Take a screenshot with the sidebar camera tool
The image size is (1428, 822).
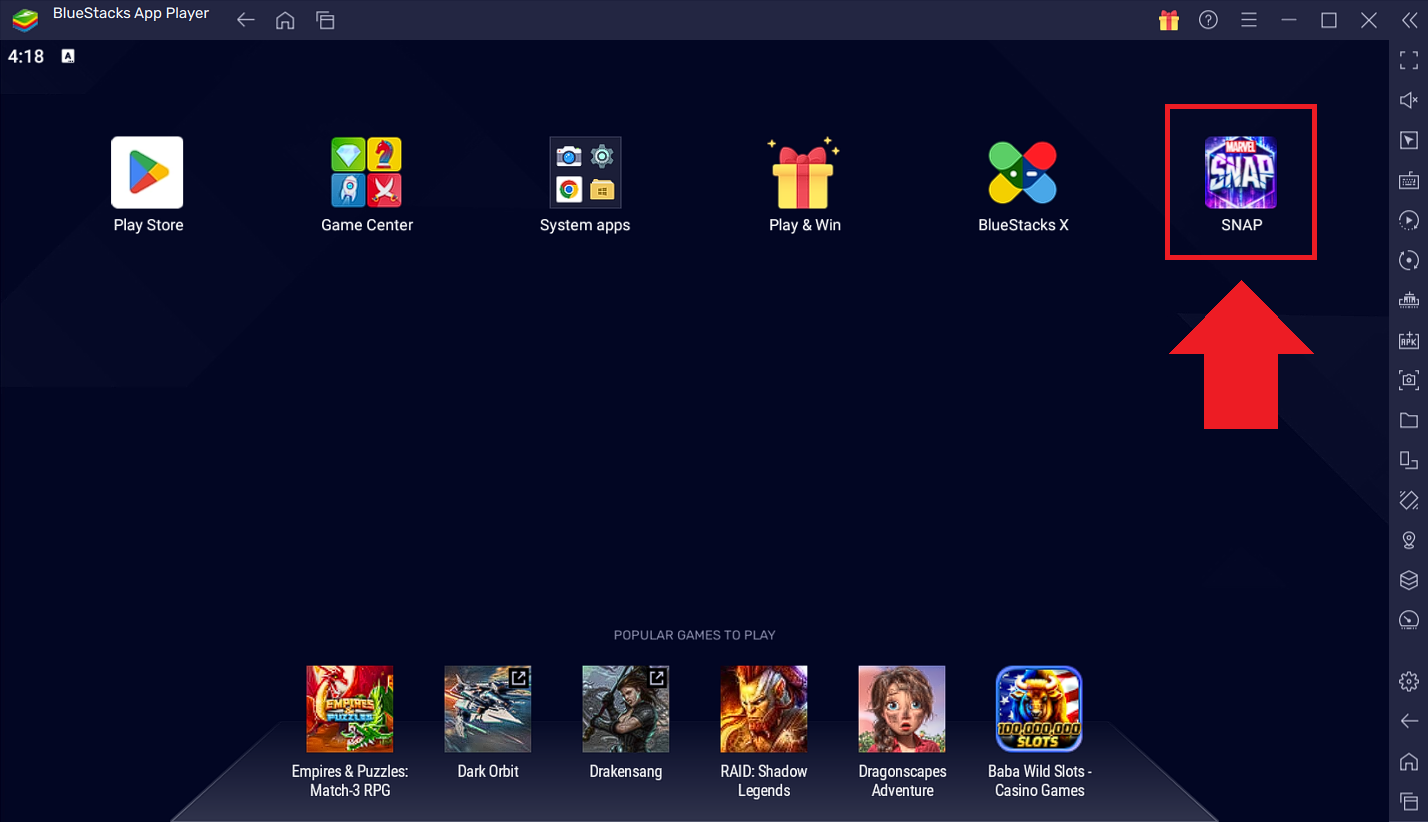(x=1408, y=380)
